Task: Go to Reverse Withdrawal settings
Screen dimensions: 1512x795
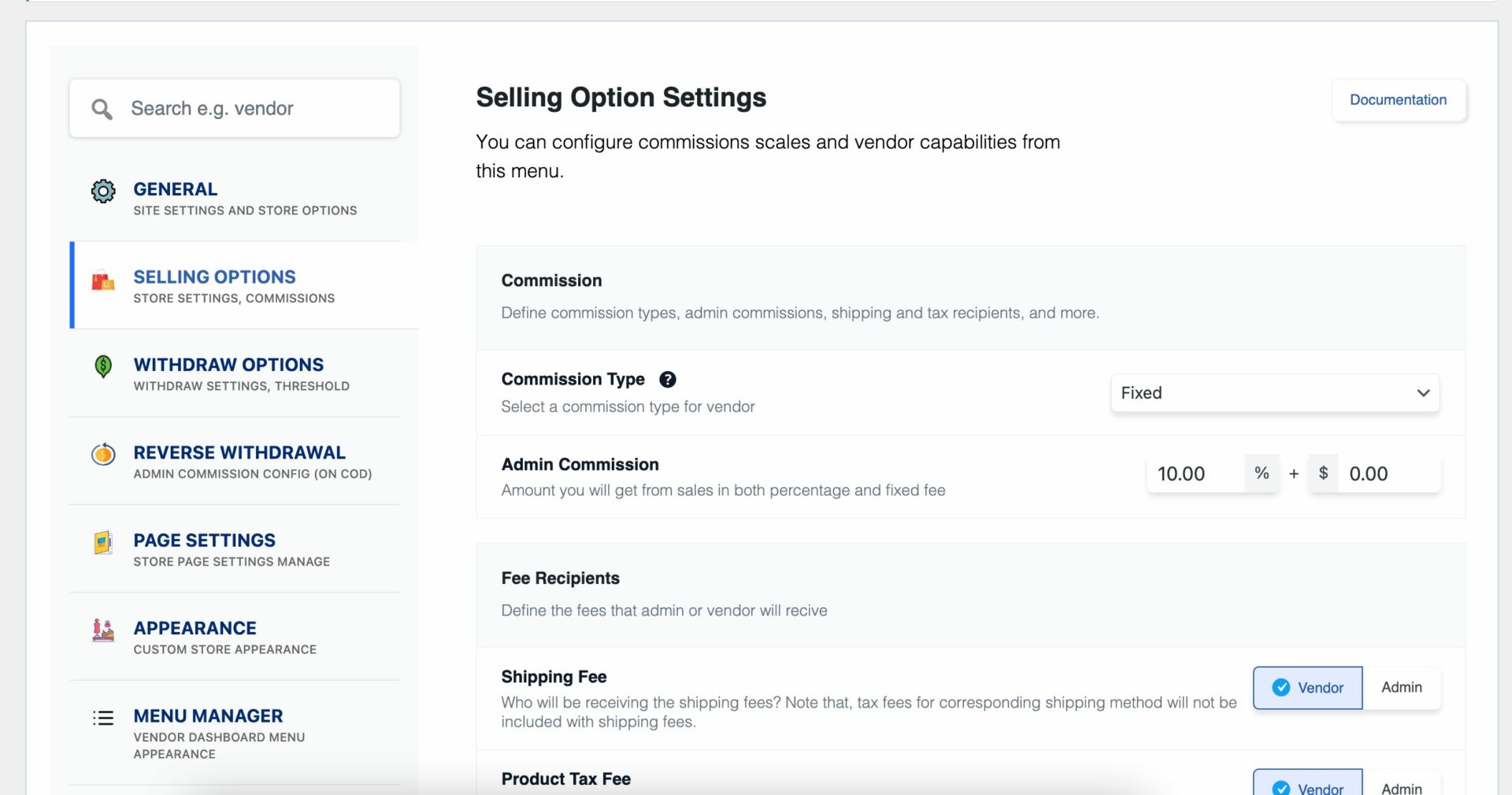Action: tap(235, 462)
